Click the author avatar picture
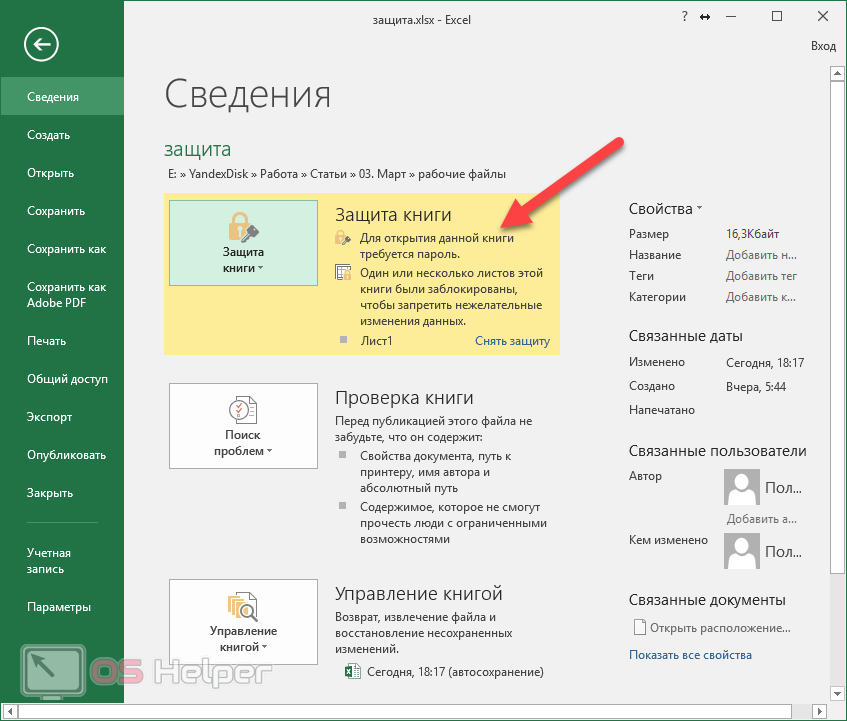Image resolution: width=847 pixels, height=721 pixels. (742, 487)
